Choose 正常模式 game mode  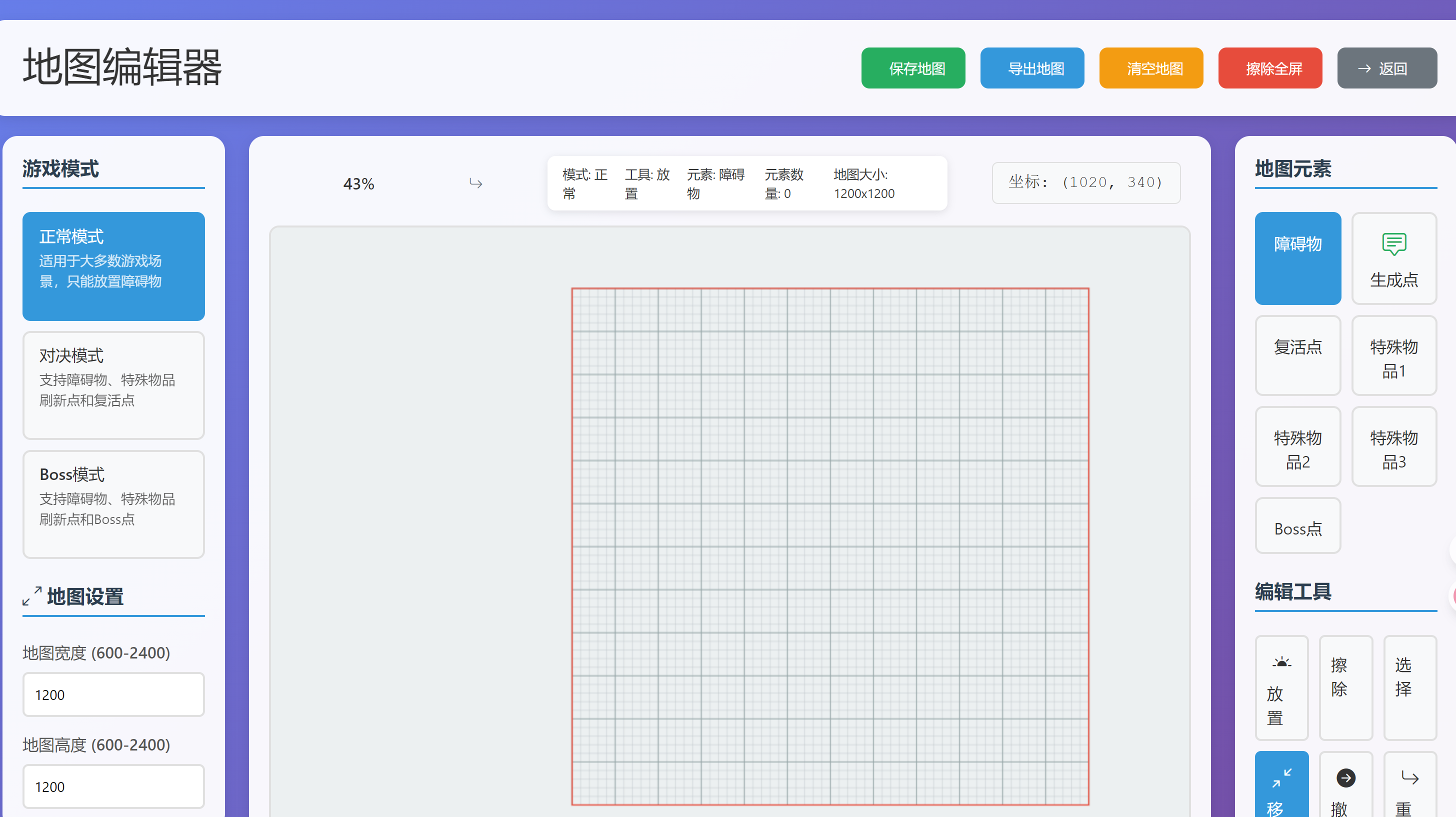click(113, 266)
